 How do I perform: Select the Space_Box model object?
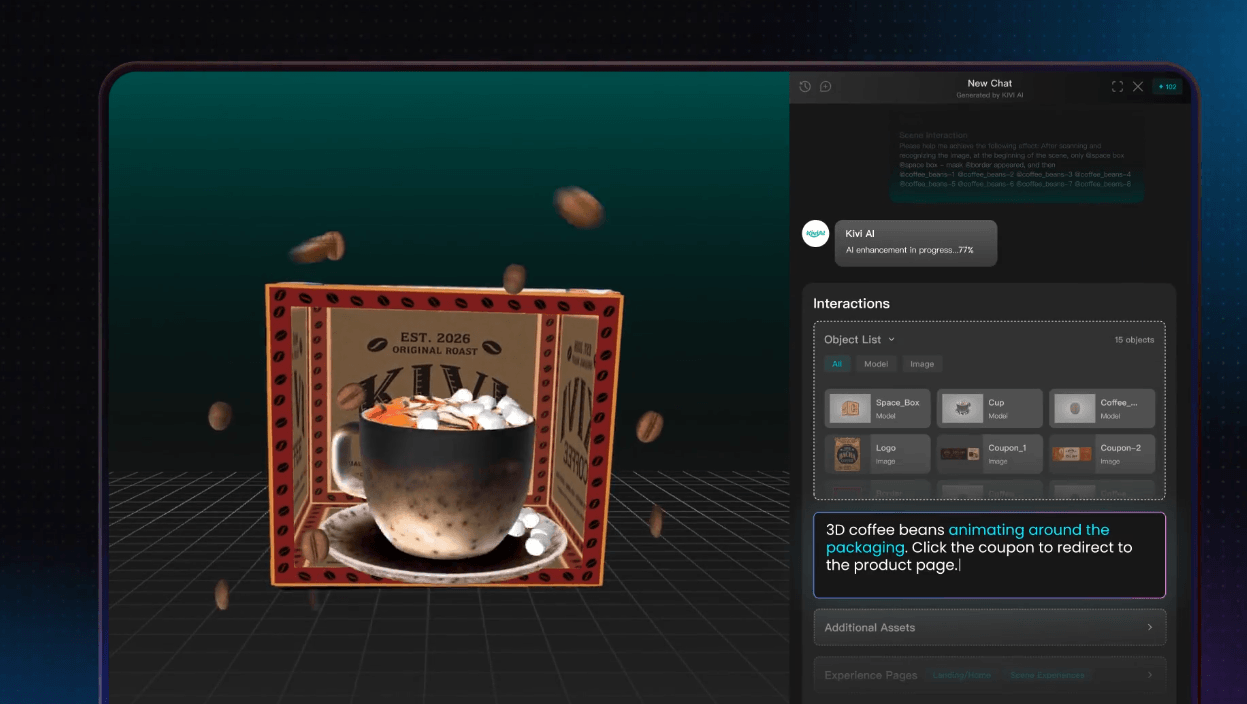pyautogui.click(x=878, y=408)
